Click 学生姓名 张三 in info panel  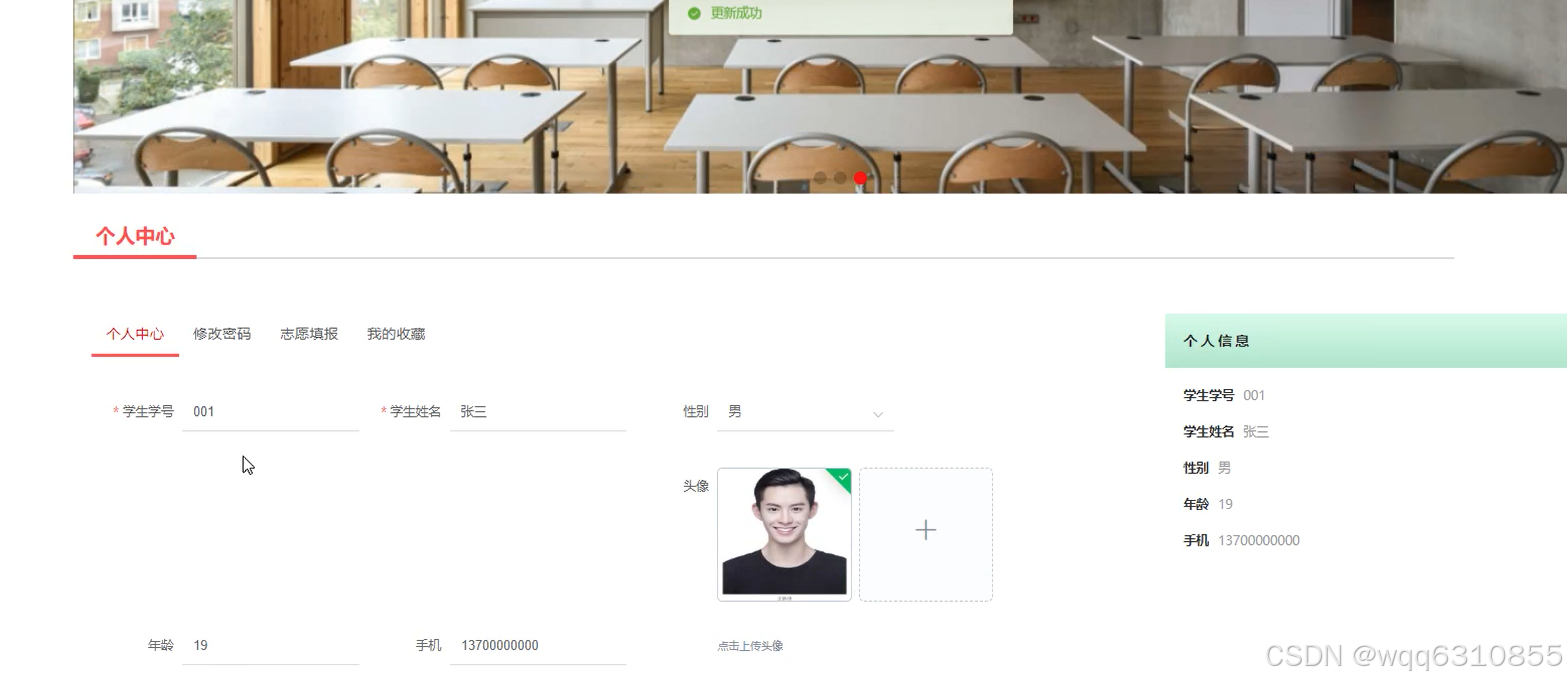1226,432
